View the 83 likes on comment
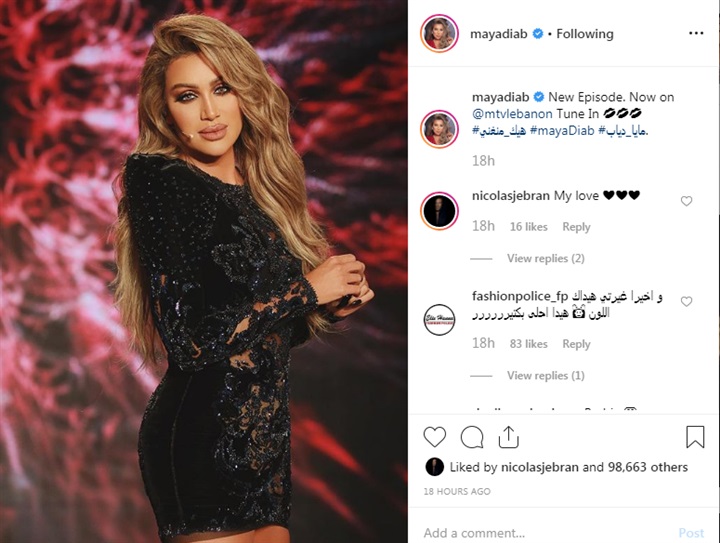 pyautogui.click(x=529, y=344)
